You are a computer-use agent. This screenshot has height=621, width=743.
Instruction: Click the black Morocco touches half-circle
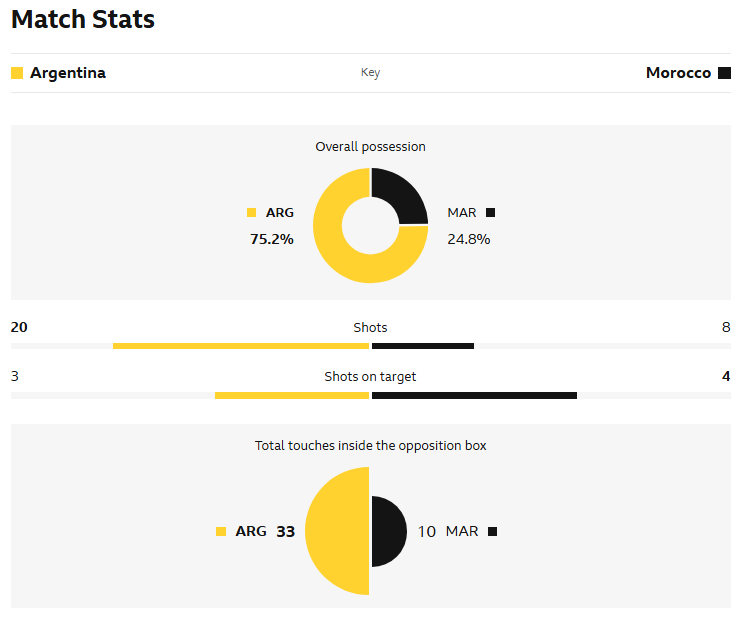[x=388, y=531]
